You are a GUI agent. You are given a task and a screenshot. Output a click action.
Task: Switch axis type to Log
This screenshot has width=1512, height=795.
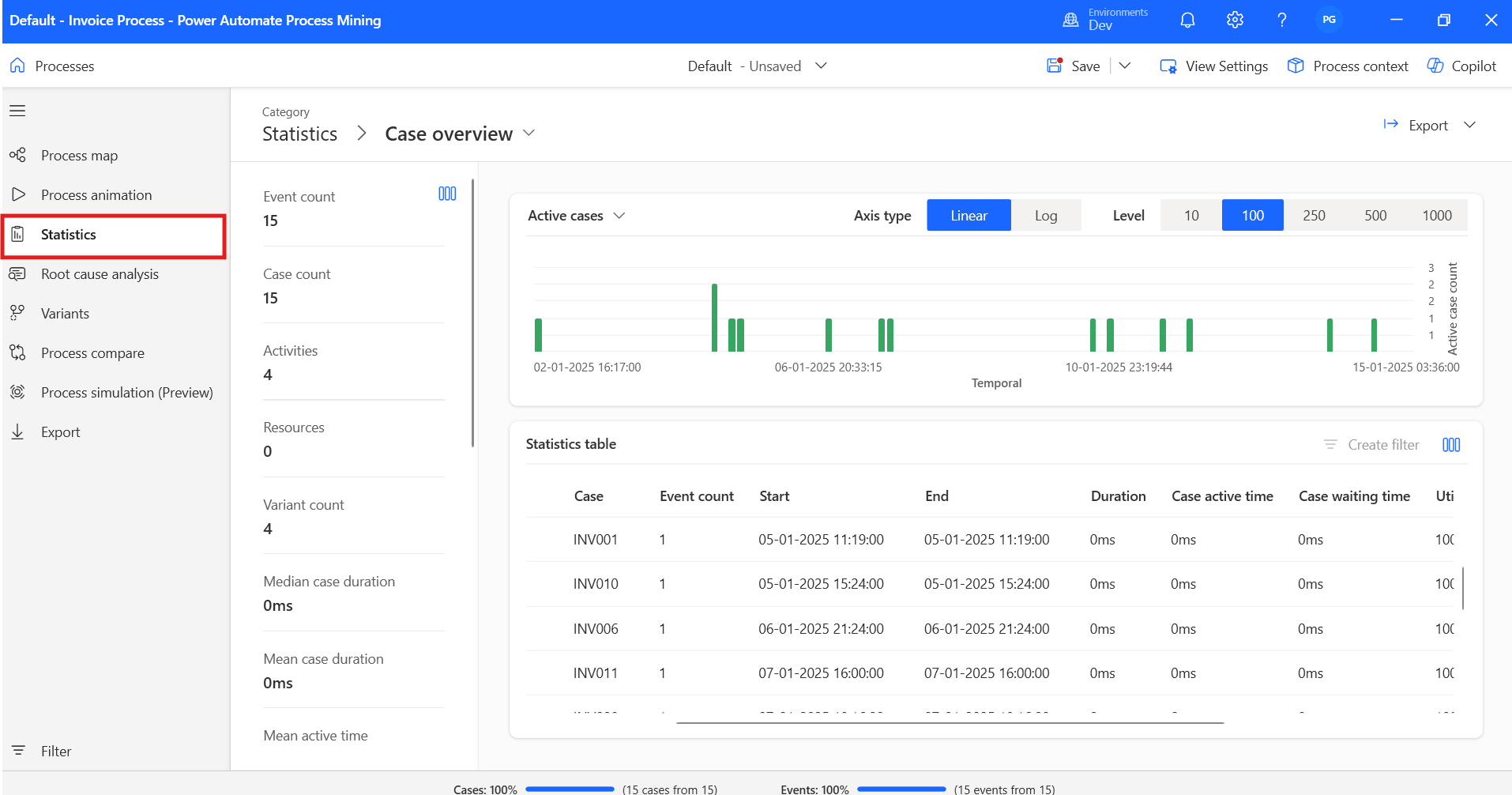(x=1045, y=216)
